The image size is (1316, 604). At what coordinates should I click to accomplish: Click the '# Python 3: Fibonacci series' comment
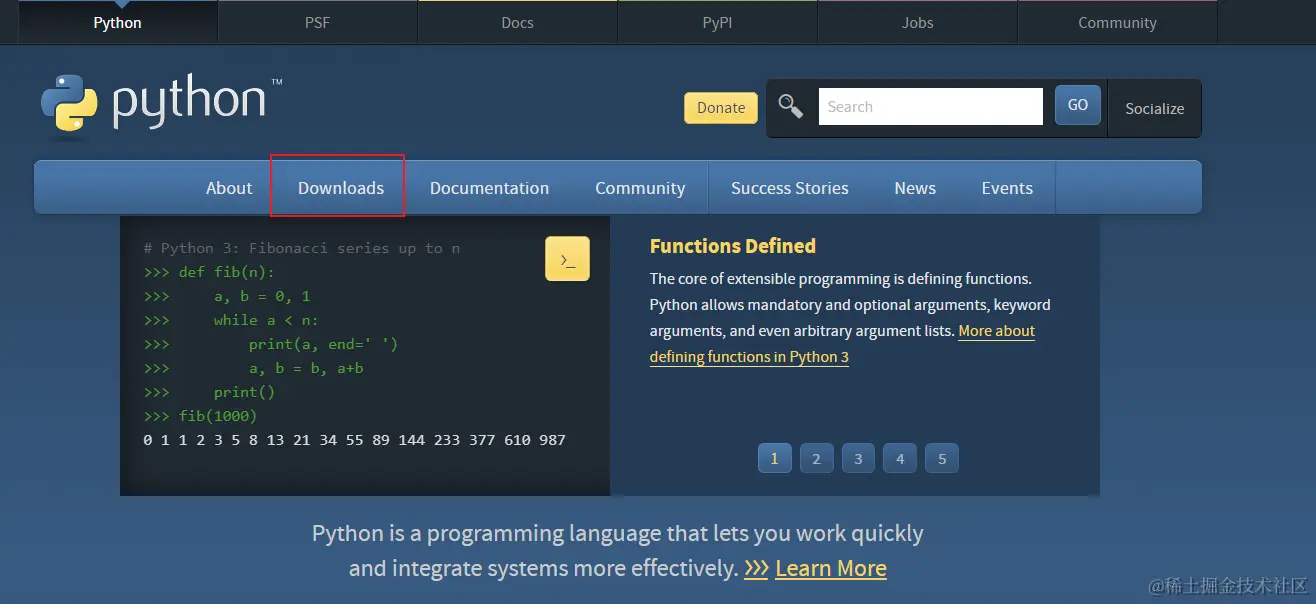pyautogui.click(x=302, y=248)
